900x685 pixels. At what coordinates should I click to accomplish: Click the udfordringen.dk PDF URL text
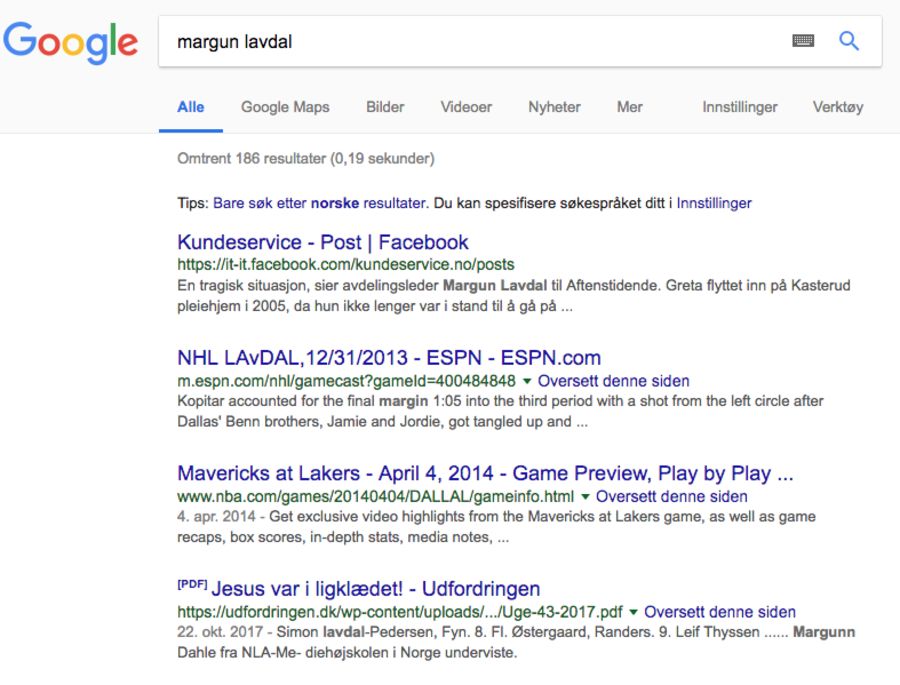pos(400,612)
